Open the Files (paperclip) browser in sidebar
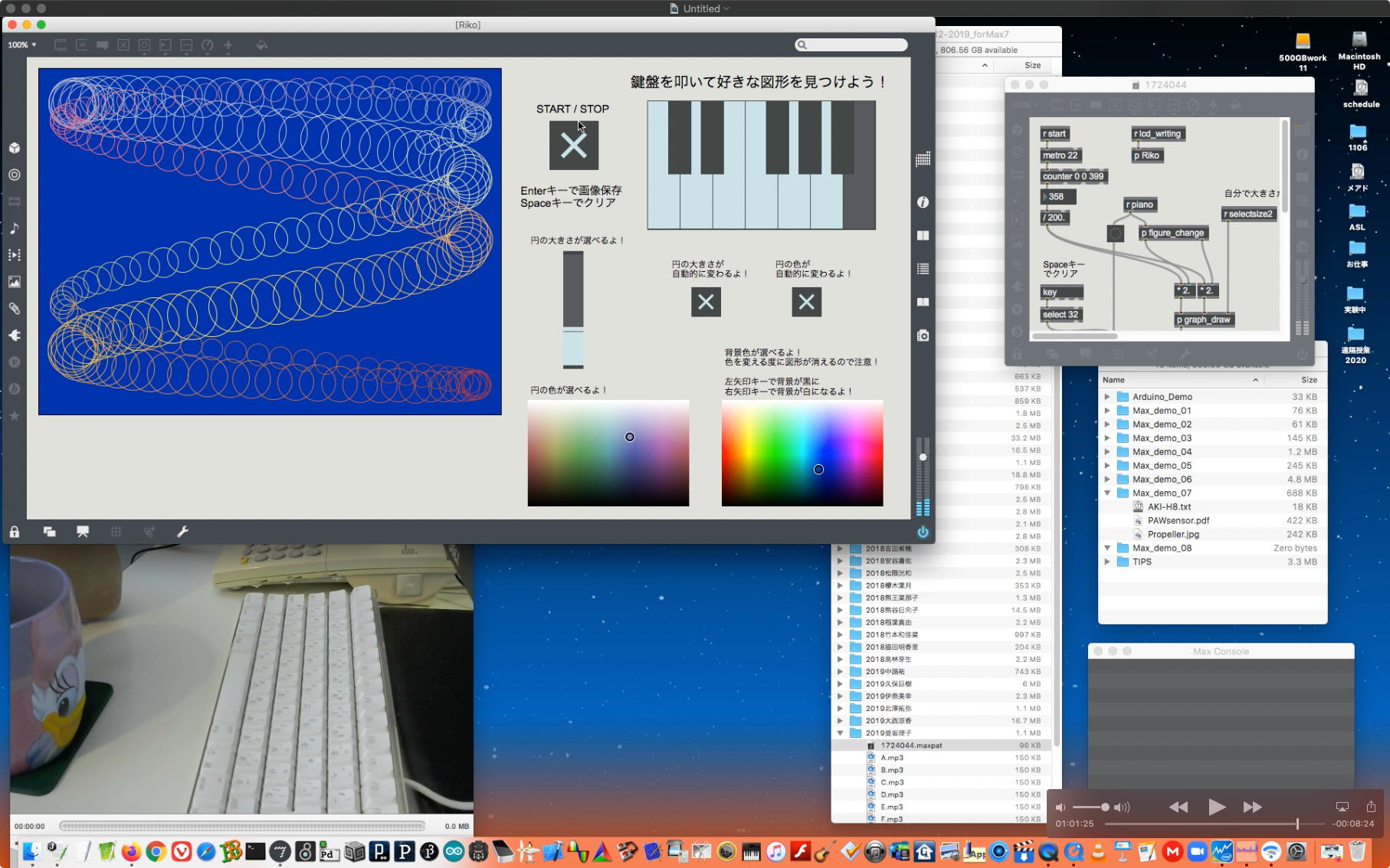The height and width of the screenshot is (868, 1390). pyautogui.click(x=15, y=309)
